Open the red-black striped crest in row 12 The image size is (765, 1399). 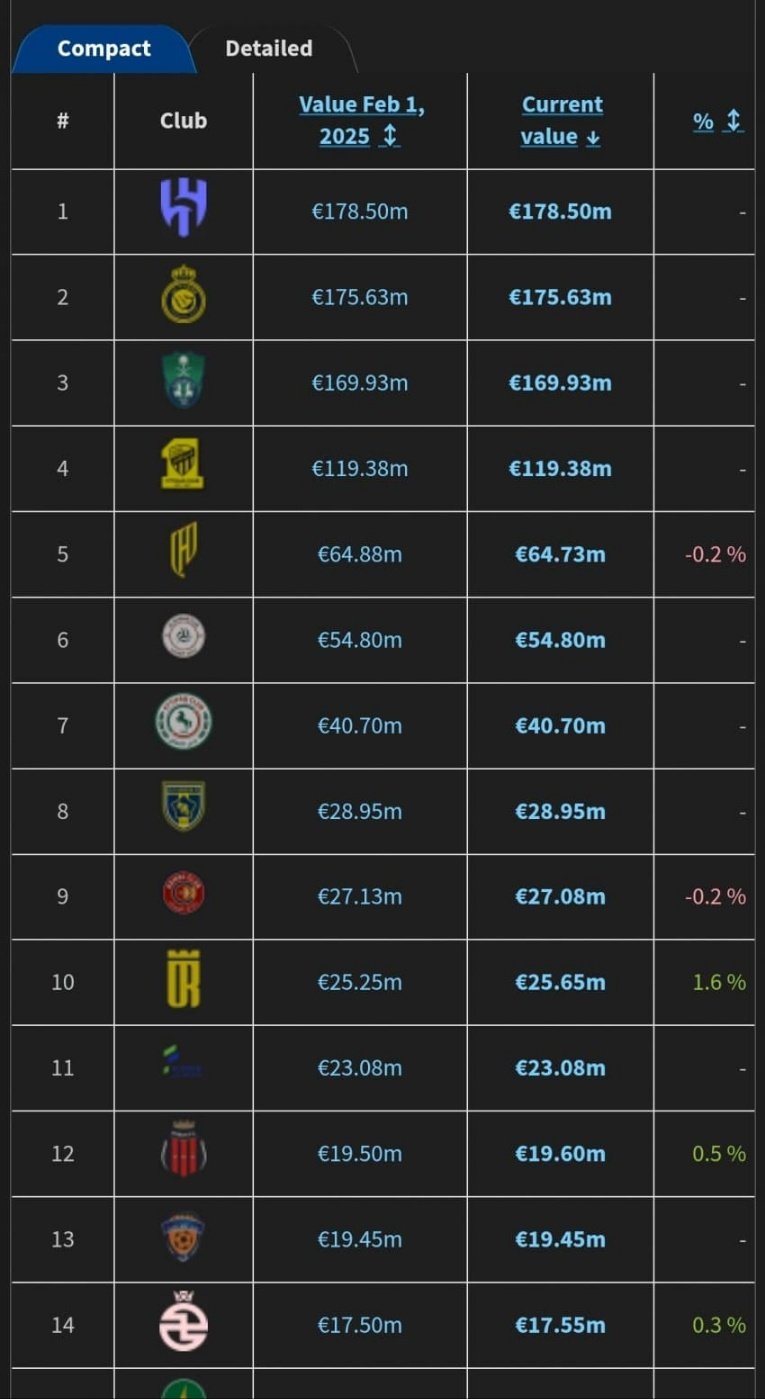point(183,1151)
